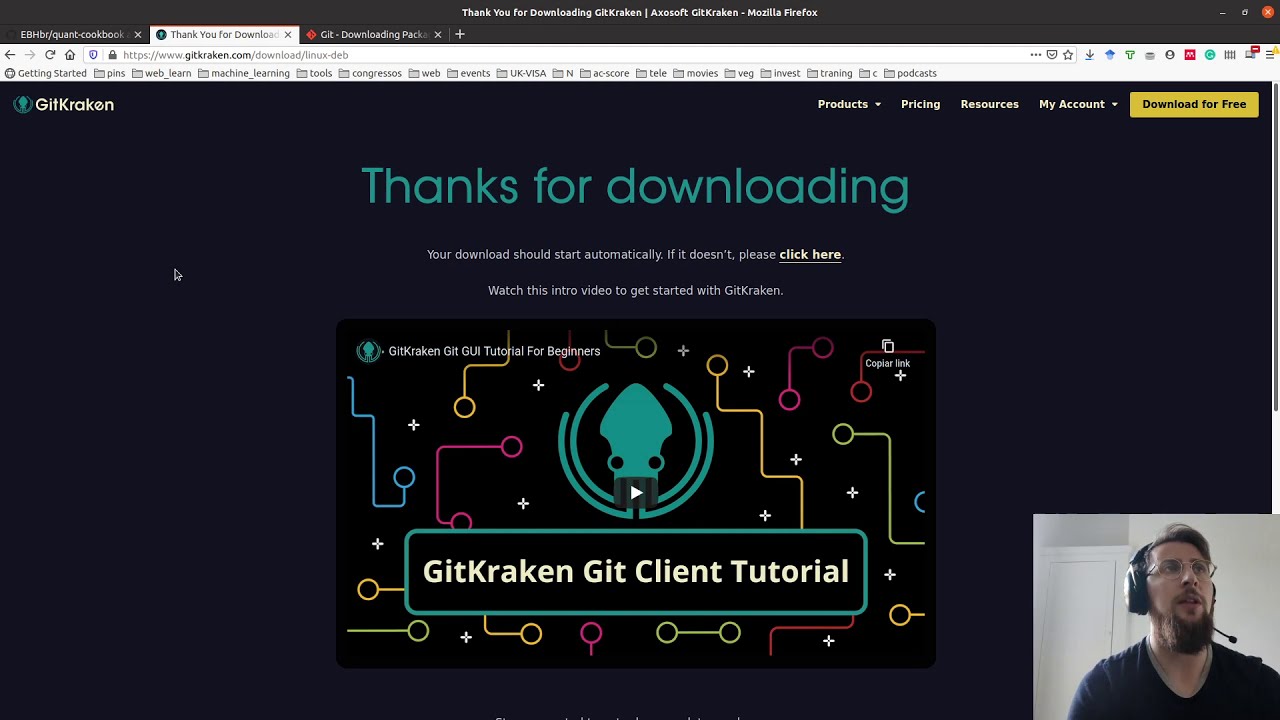The image size is (1280, 720).
Task: Open the veg bookmark folder
Action: pos(739,73)
